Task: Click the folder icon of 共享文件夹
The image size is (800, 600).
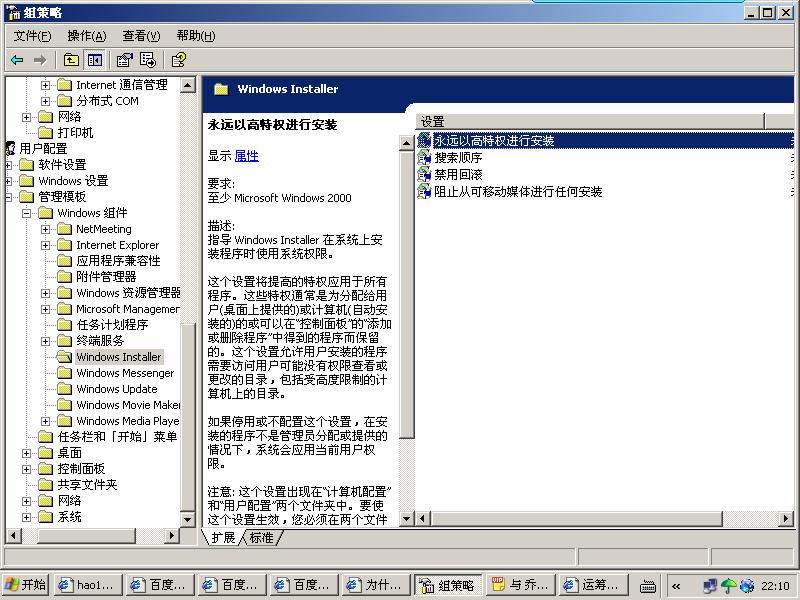Action: pos(45,485)
